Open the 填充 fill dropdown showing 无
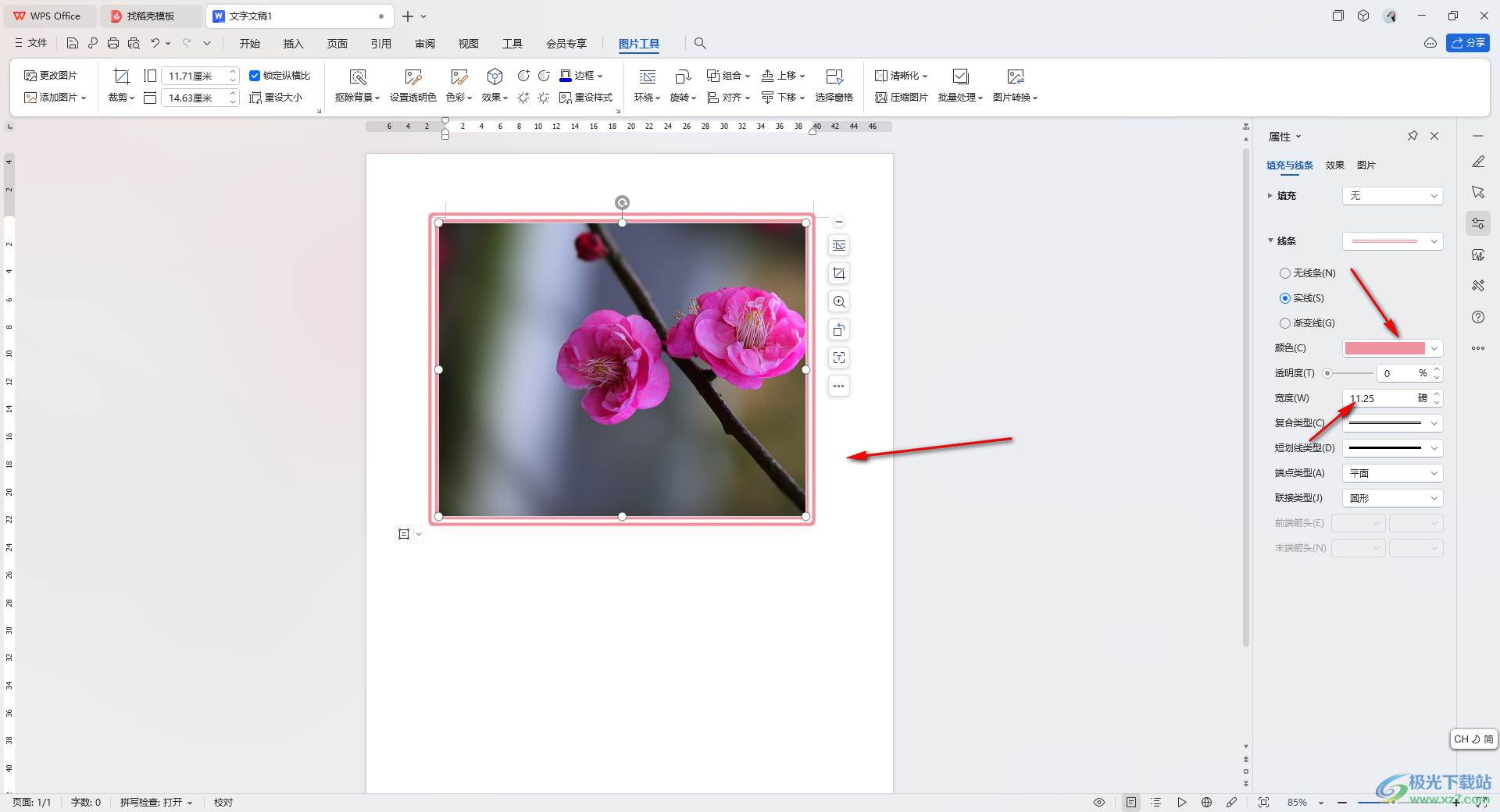The width and height of the screenshot is (1500, 812). (x=1393, y=196)
